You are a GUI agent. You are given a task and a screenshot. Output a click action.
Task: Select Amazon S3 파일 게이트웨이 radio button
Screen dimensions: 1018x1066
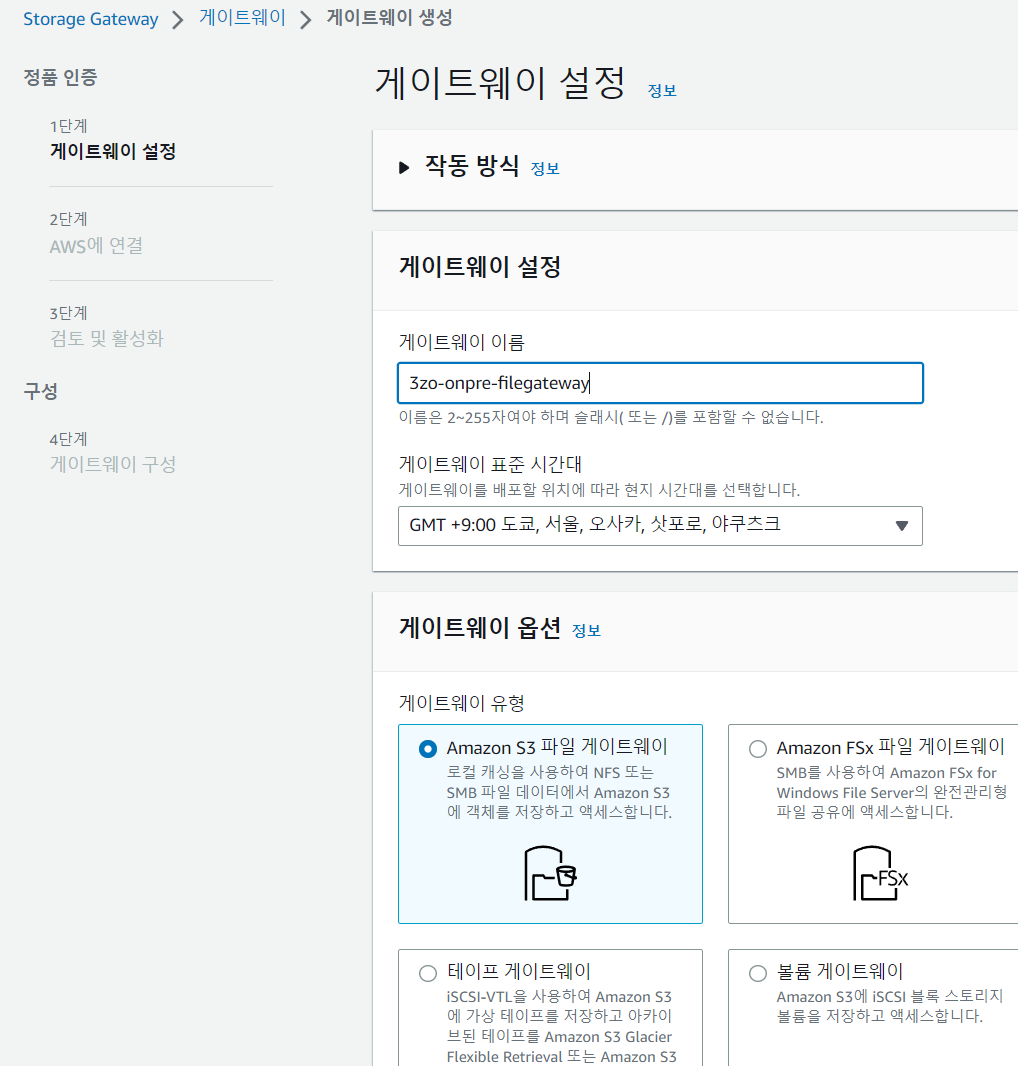point(428,749)
